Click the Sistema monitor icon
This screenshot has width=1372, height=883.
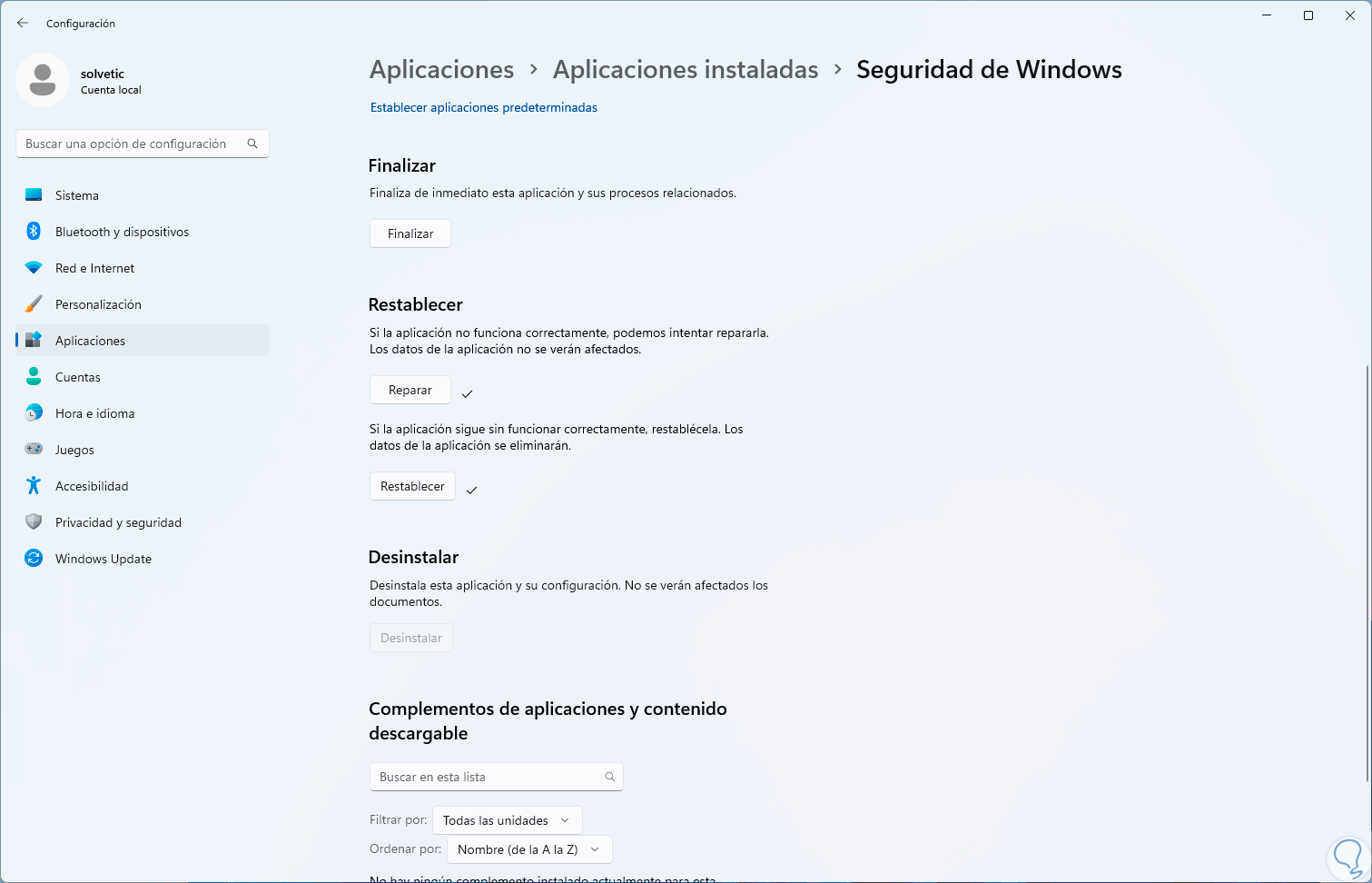[34, 195]
